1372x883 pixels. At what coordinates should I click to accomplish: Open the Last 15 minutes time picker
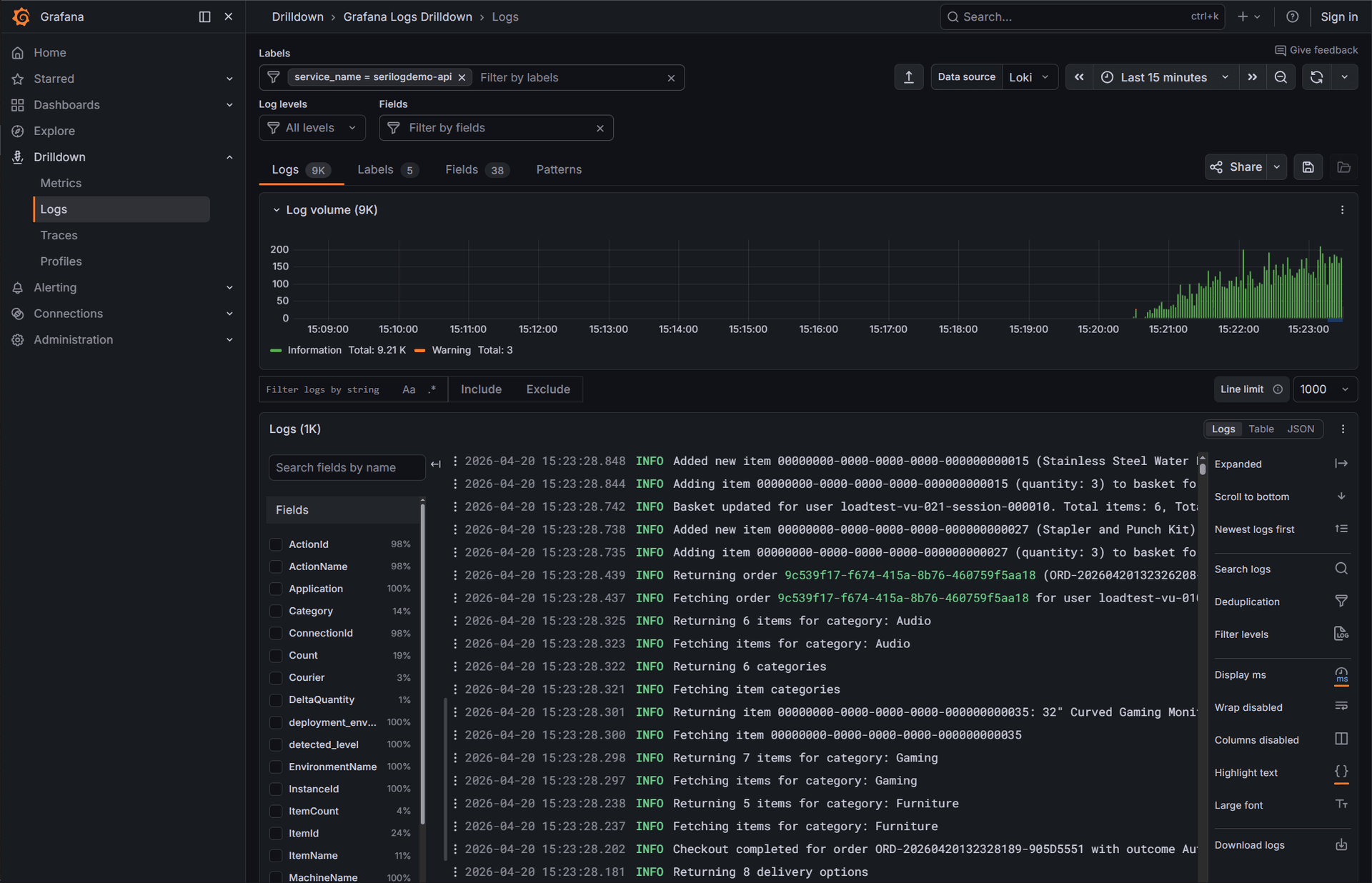pyautogui.click(x=1163, y=76)
